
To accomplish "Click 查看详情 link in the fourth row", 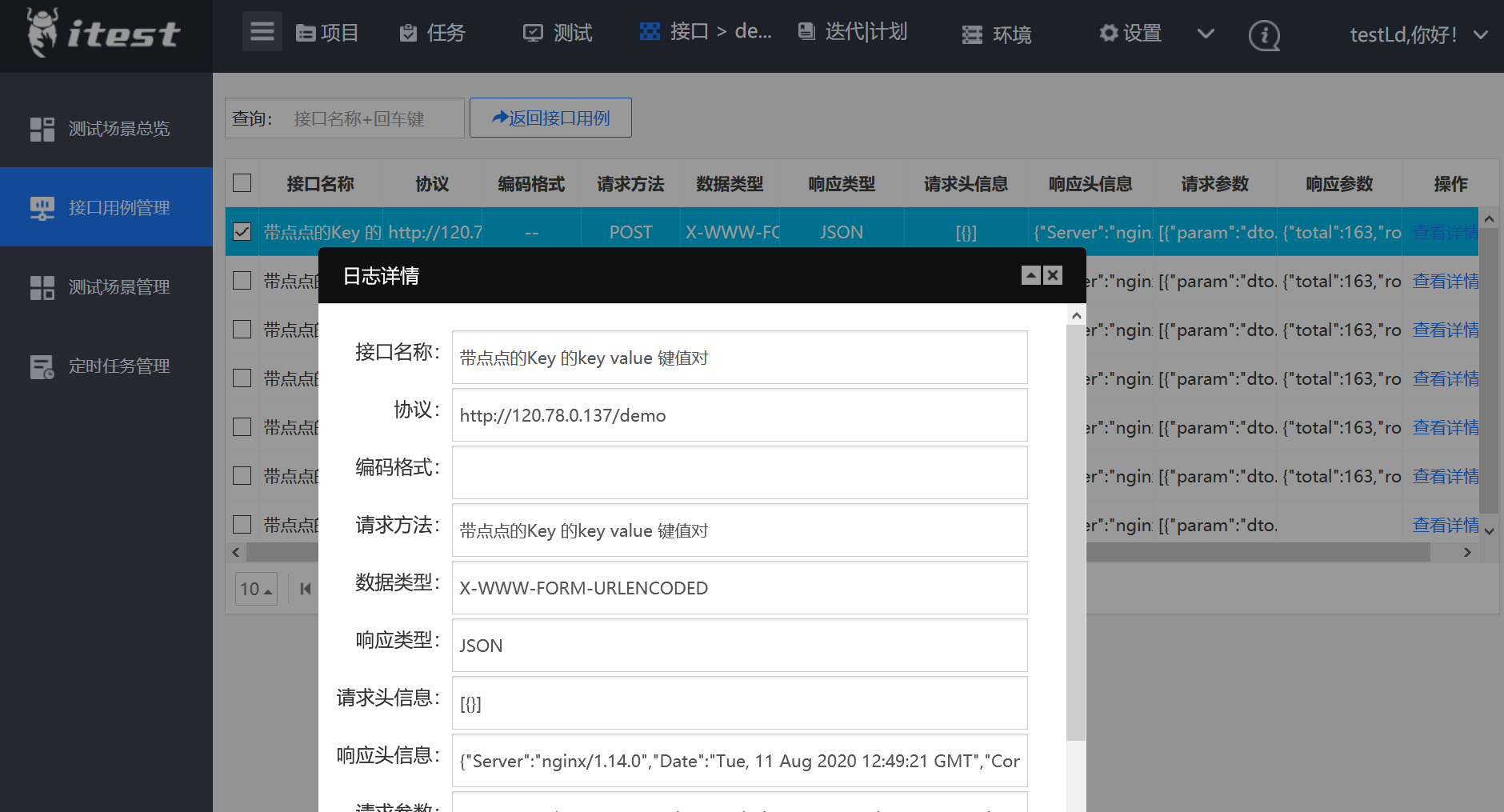I will 1446,378.
